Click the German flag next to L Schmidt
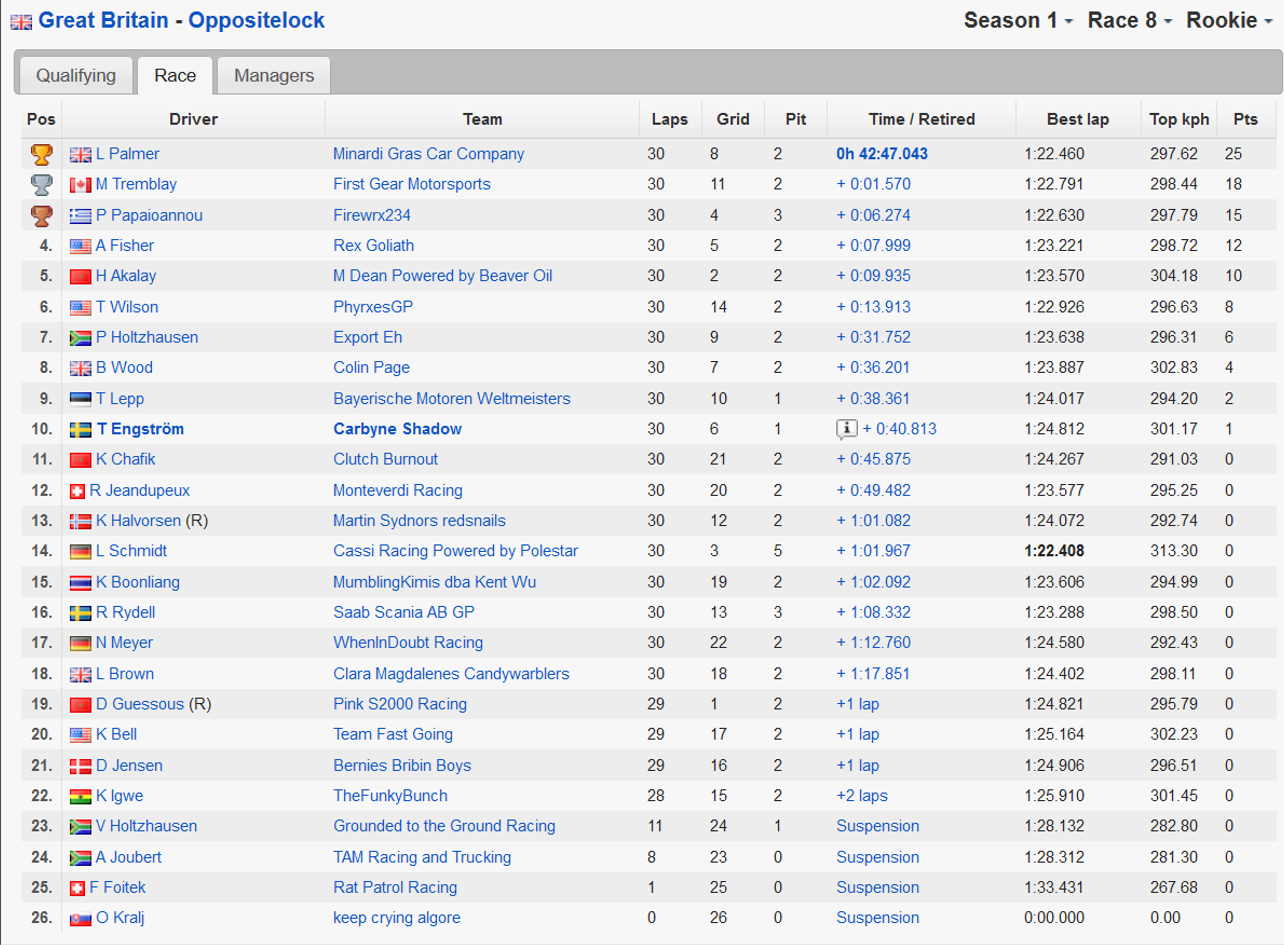Image resolution: width=1284 pixels, height=945 pixels. tap(80, 552)
